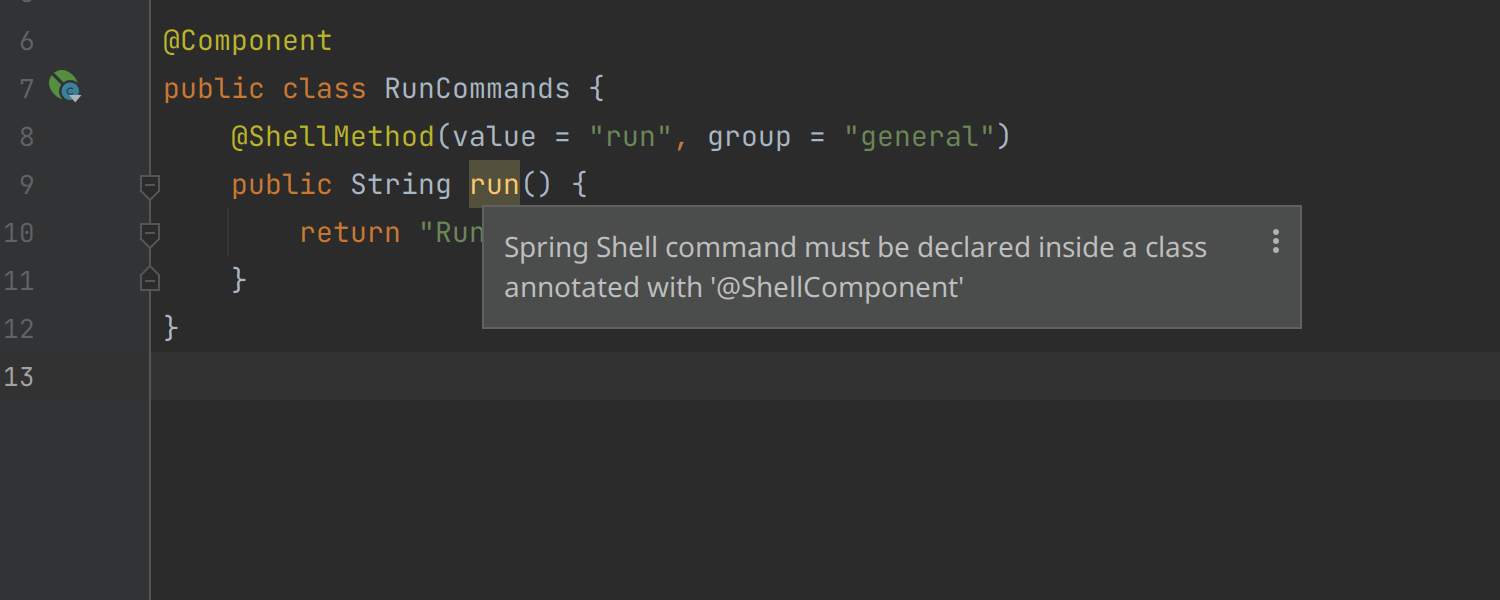Collapse the run() method fold marker on line 9
The height and width of the screenshot is (600, 1500).
[150, 185]
